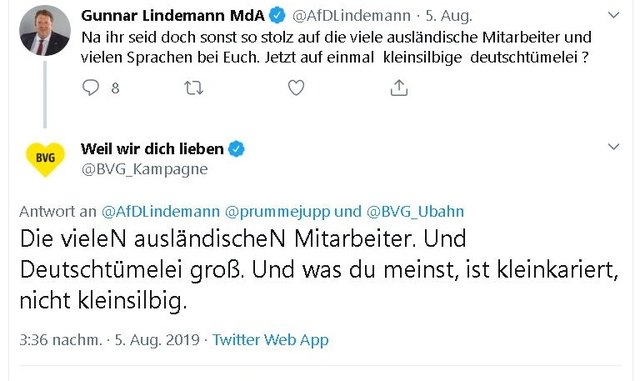Click Gunnar Lindemann's verified badge
640x381 pixels.
click(278, 15)
